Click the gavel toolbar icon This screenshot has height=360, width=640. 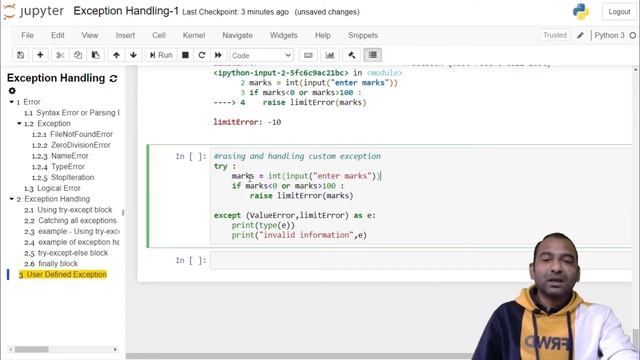(x=351, y=55)
